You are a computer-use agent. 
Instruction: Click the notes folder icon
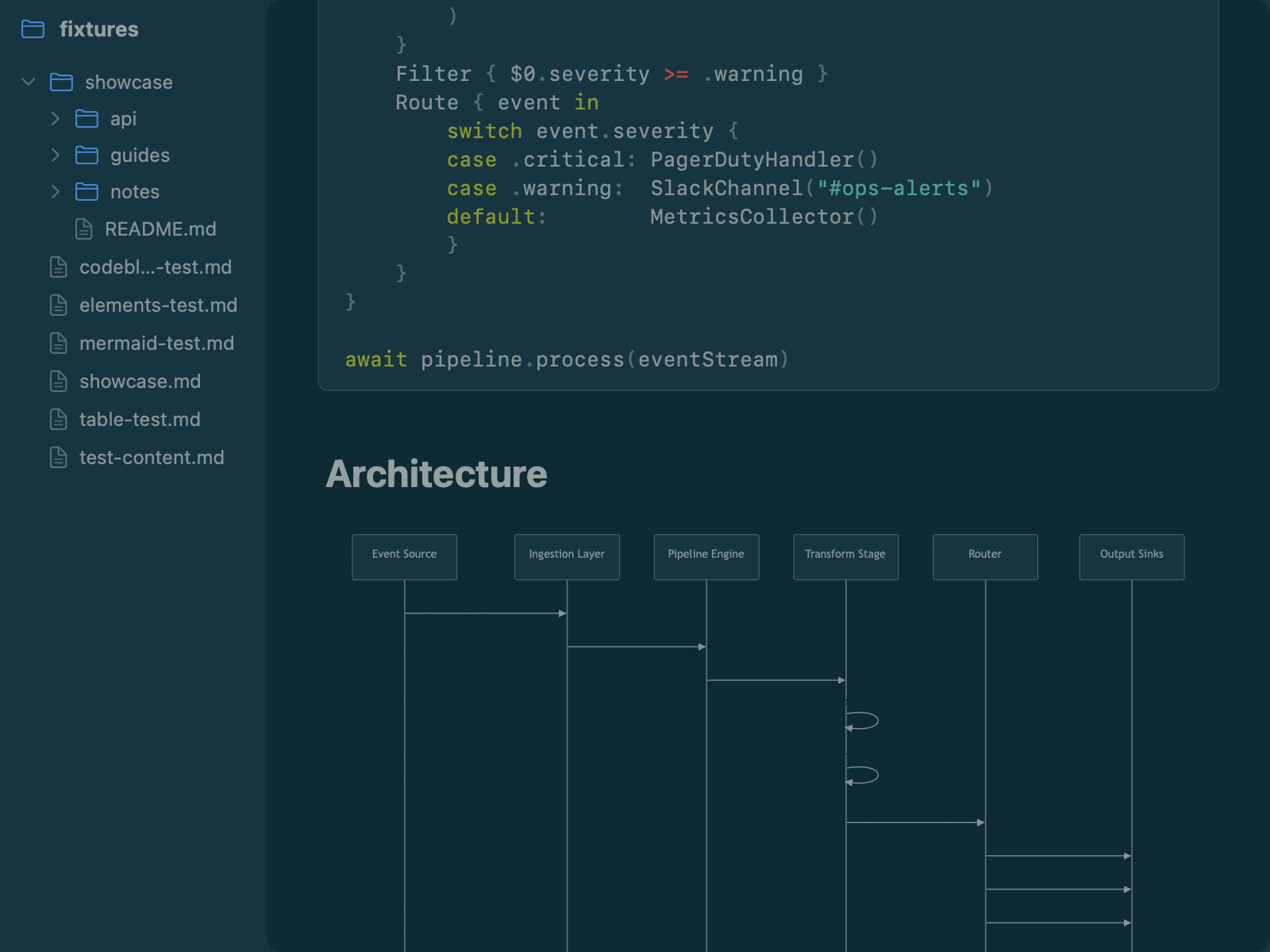87,191
